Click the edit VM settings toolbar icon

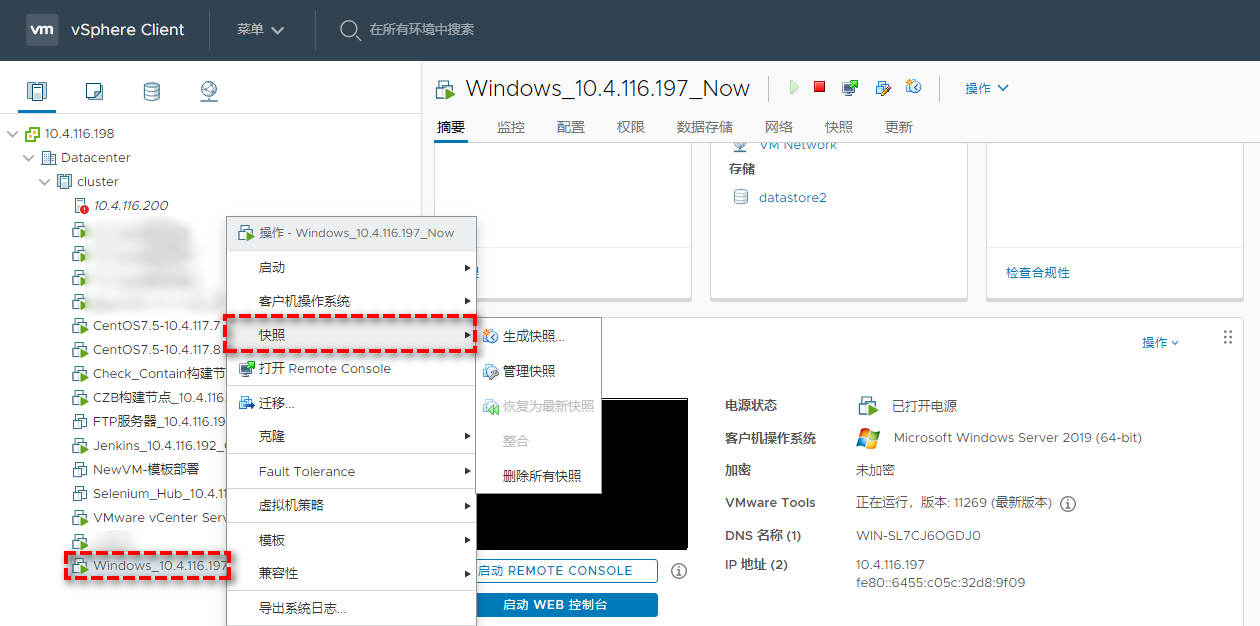[x=882, y=88]
